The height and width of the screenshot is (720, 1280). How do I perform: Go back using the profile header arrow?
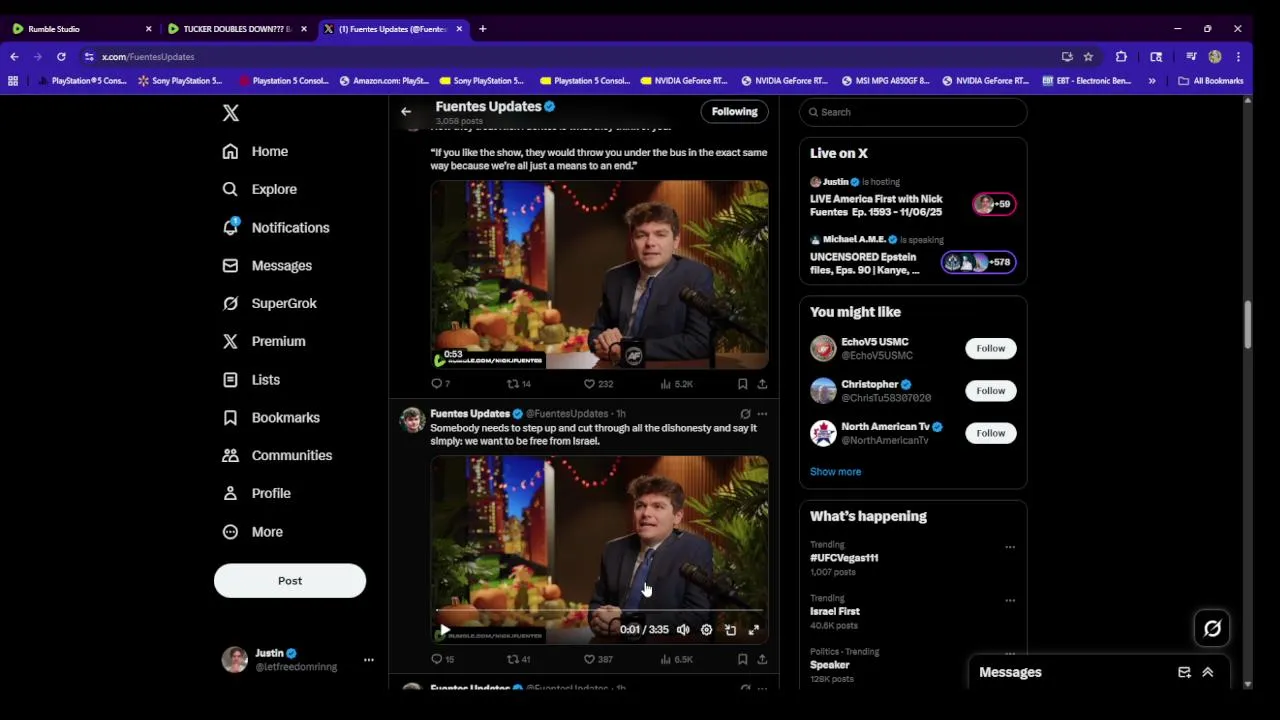point(406,112)
